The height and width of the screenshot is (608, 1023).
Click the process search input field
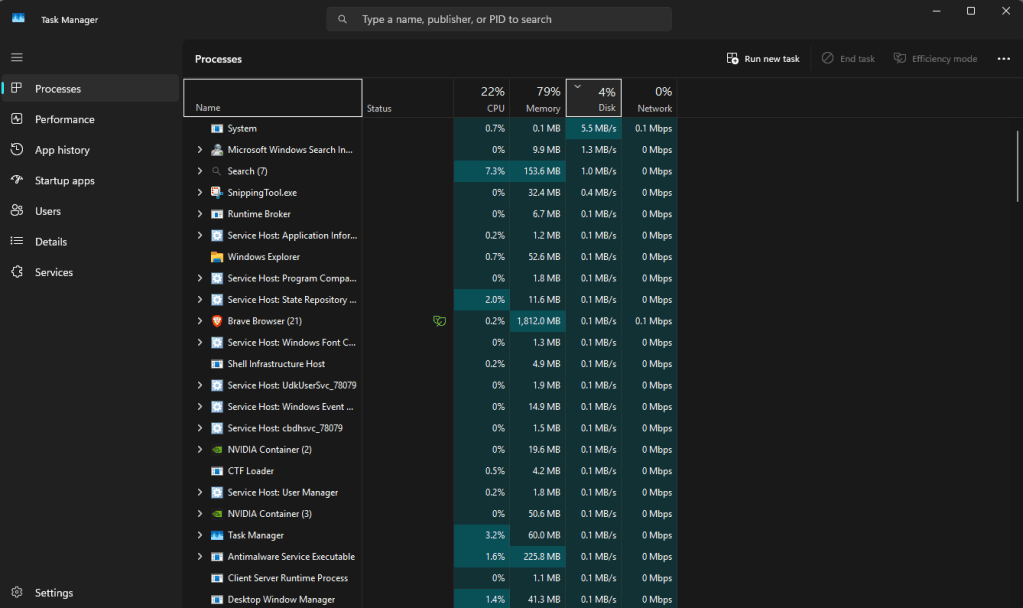coord(499,20)
